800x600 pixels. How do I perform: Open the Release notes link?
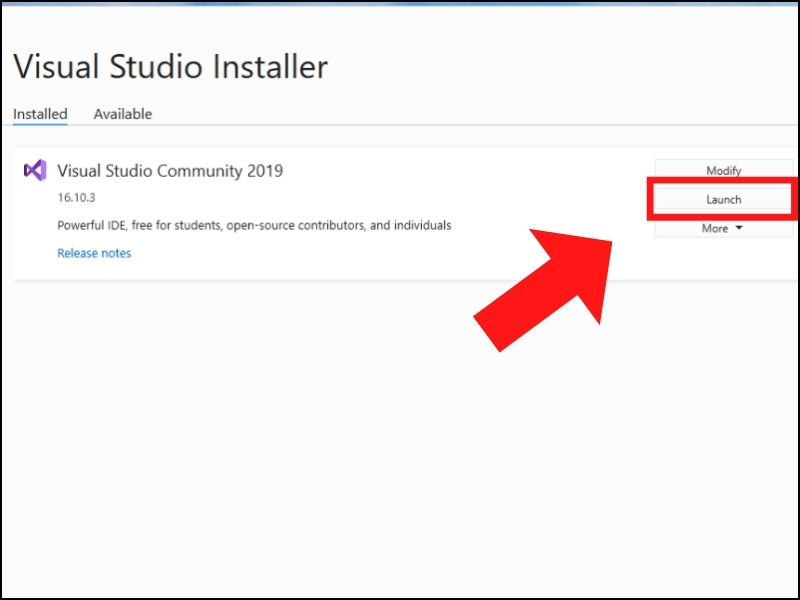94,253
